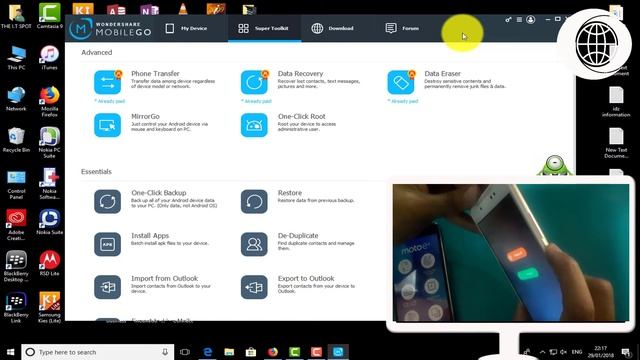
Task: Click the Cortana microphone icon
Action: click(x=165, y=352)
